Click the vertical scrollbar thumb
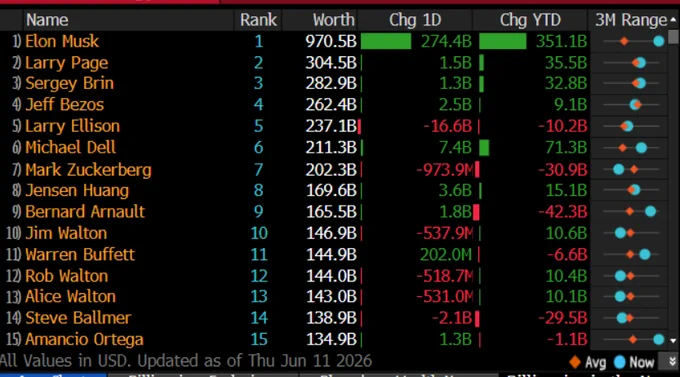This screenshot has height=377, width=680. (673, 37)
